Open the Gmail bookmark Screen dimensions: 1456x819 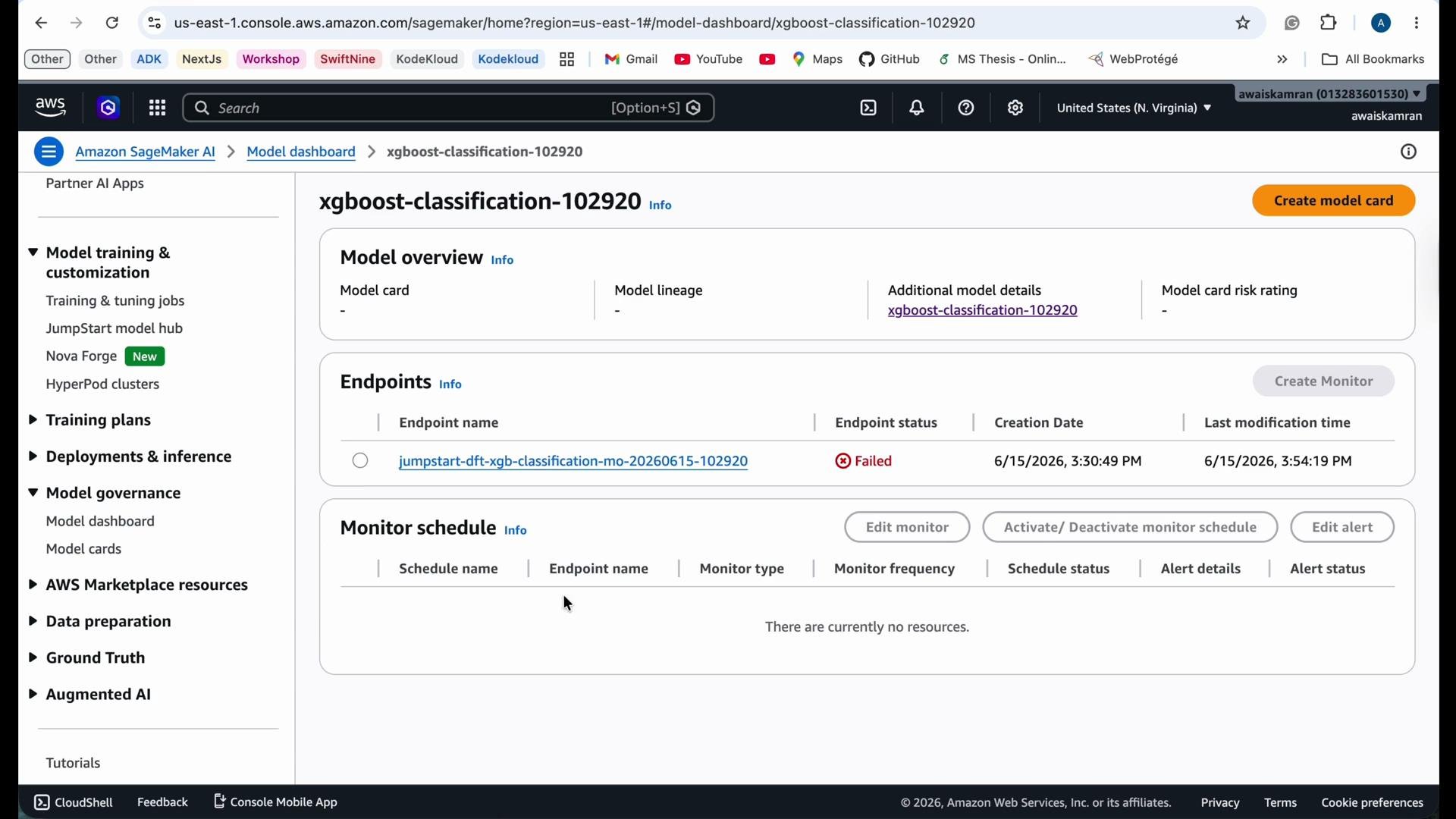point(631,60)
